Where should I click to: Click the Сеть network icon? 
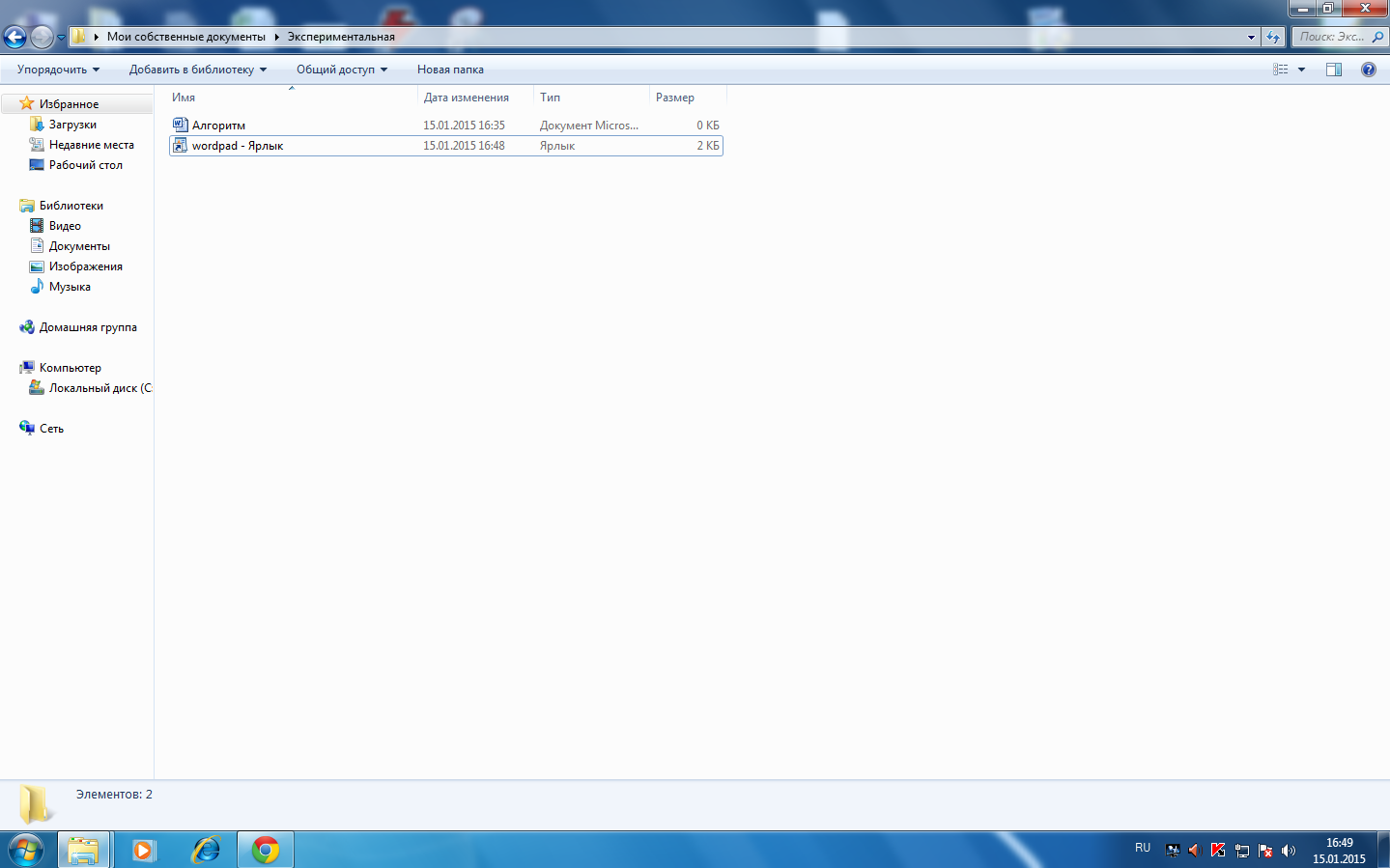point(27,428)
